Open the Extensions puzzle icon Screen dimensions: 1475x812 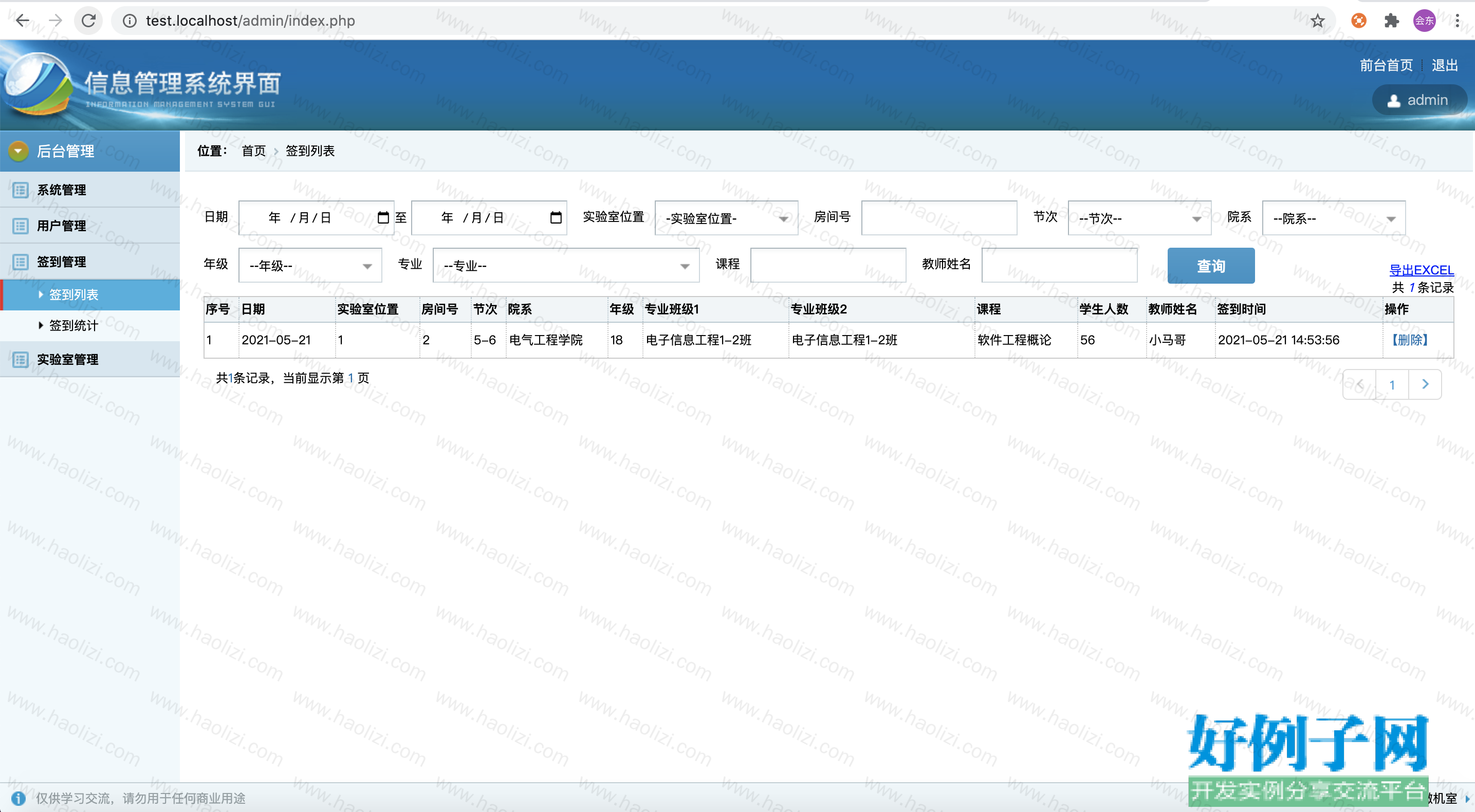point(1392,21)
